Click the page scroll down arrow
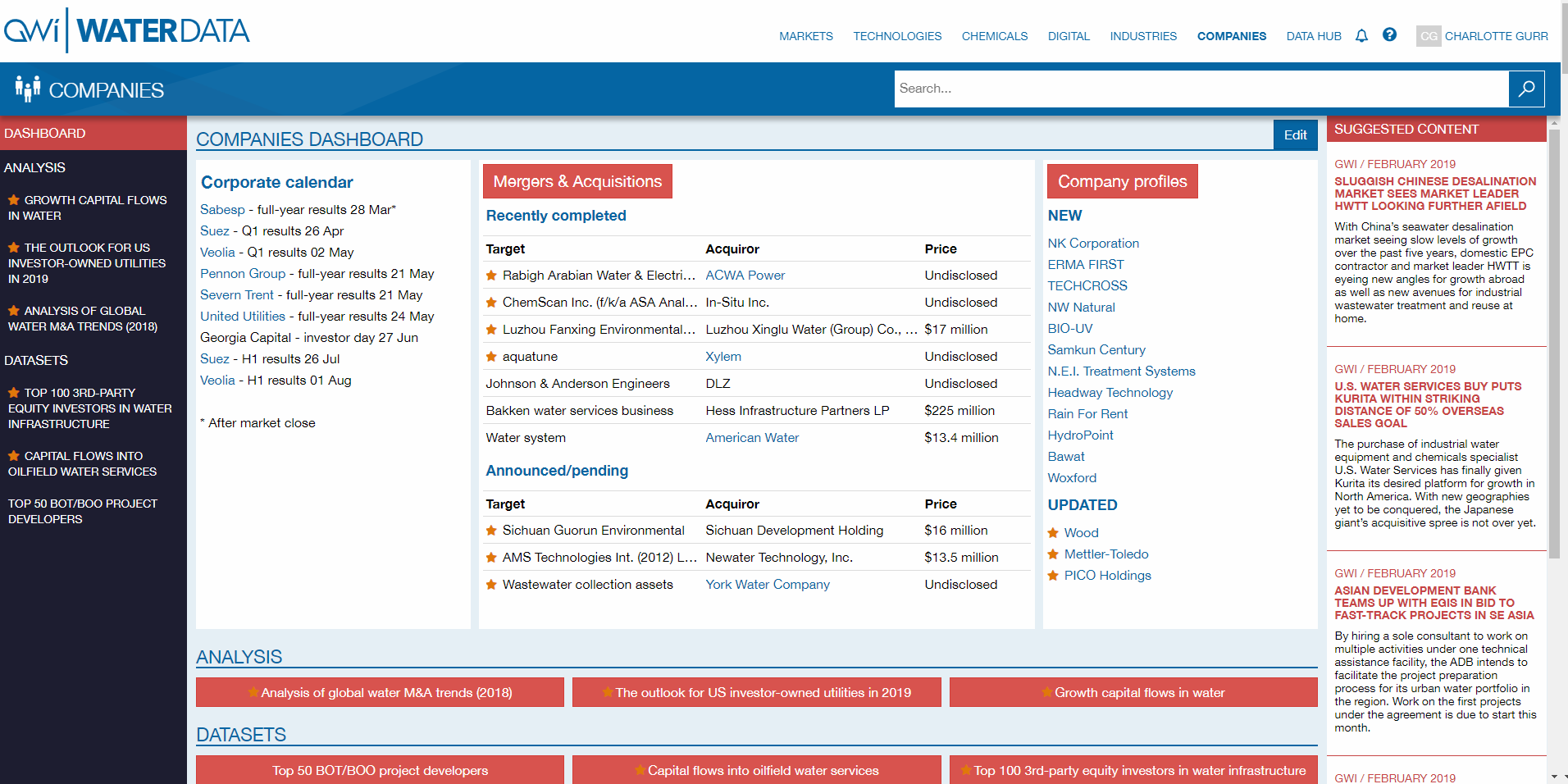This screenshot has height=784, width=1568. (x=1554, y=776)
